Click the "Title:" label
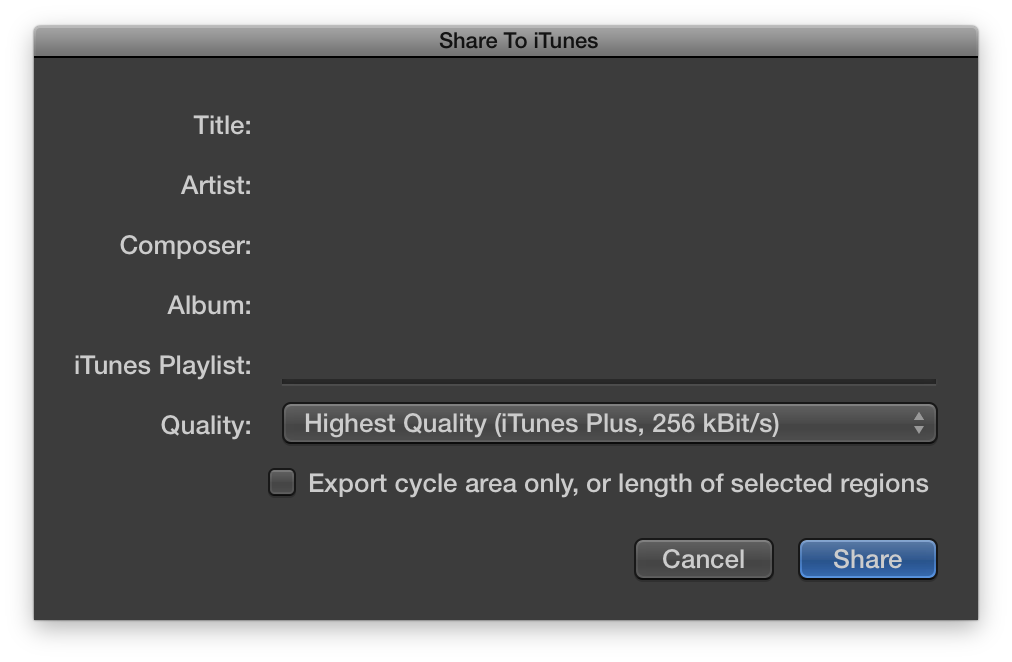 [222, 126]
